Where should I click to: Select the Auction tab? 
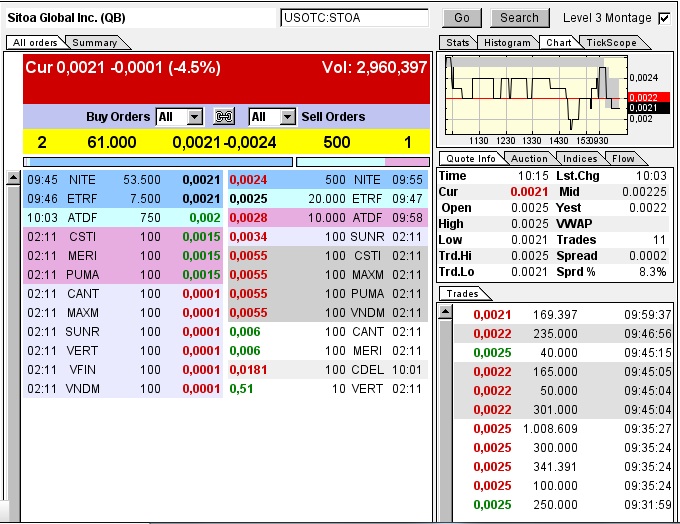529,159
